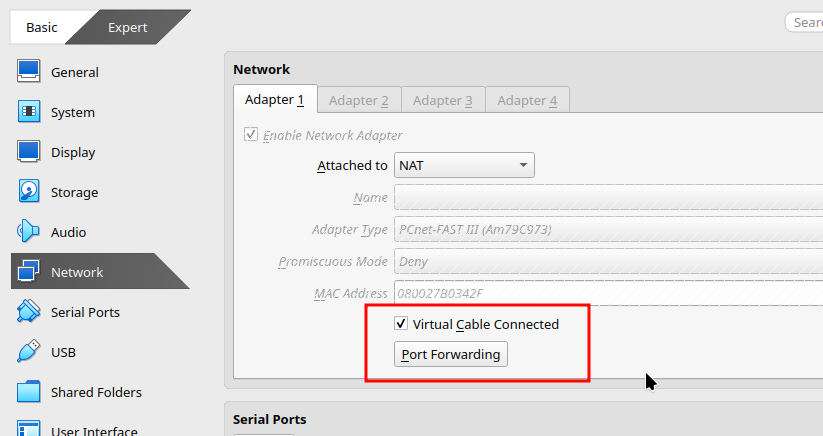Uncheck Virtual Cable Connected
The image size is (823, 436).
click(x=401, y=324)
